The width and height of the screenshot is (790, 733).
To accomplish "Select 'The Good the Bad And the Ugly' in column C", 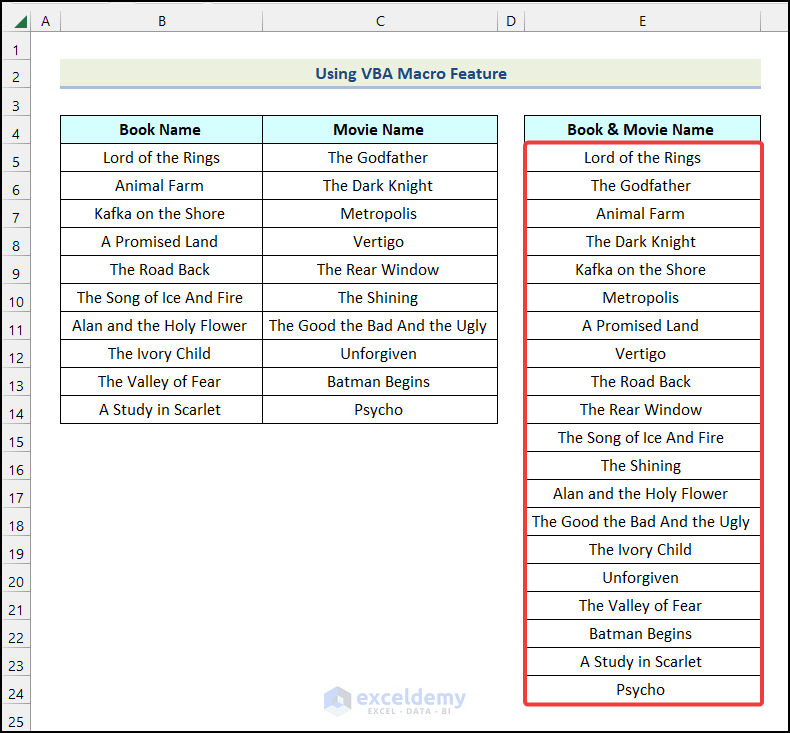I will 380,326.
